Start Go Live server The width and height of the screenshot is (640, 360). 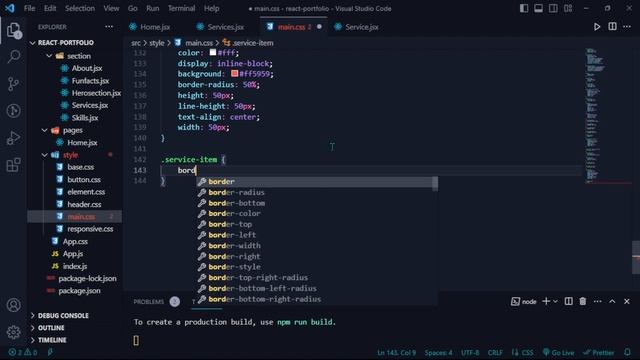click(558, 353)
